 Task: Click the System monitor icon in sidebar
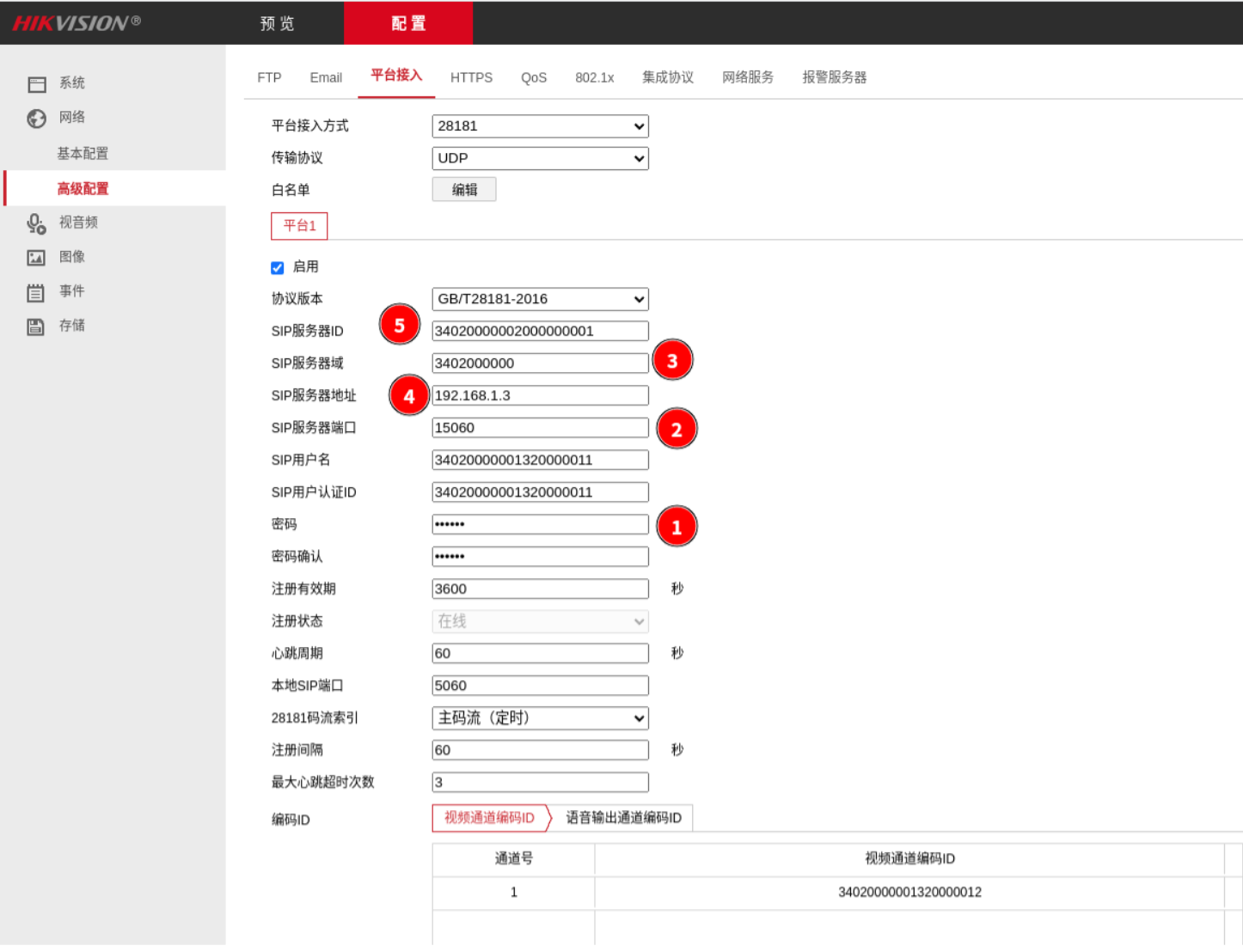37,84
